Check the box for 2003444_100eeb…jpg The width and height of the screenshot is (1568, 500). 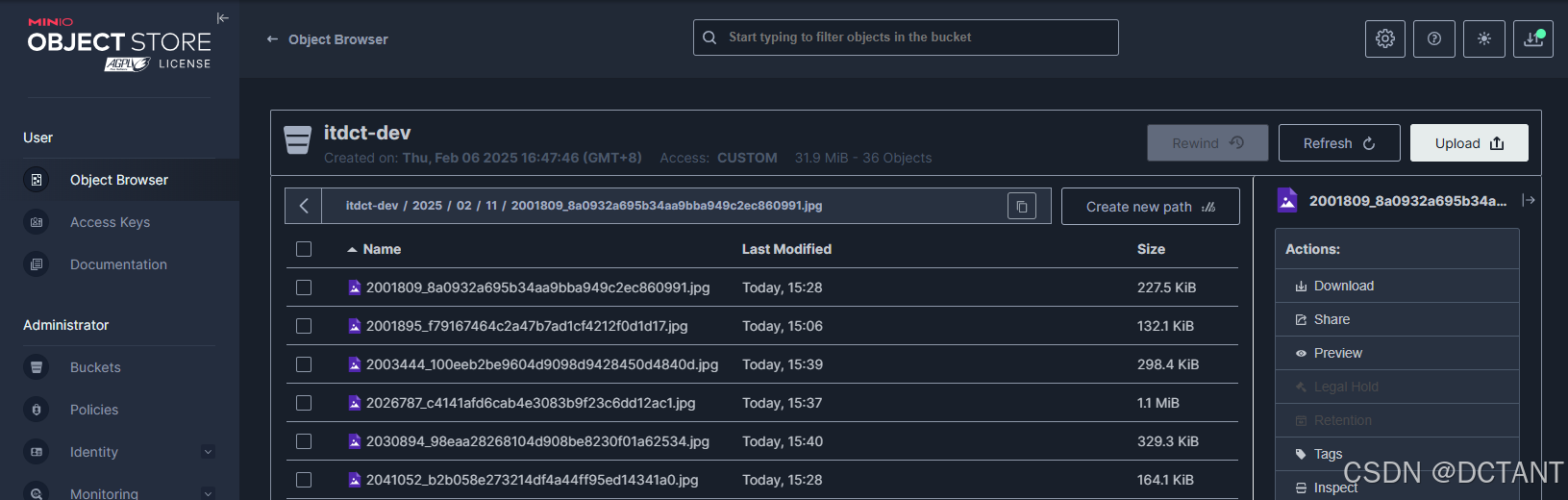click(304, 364)
